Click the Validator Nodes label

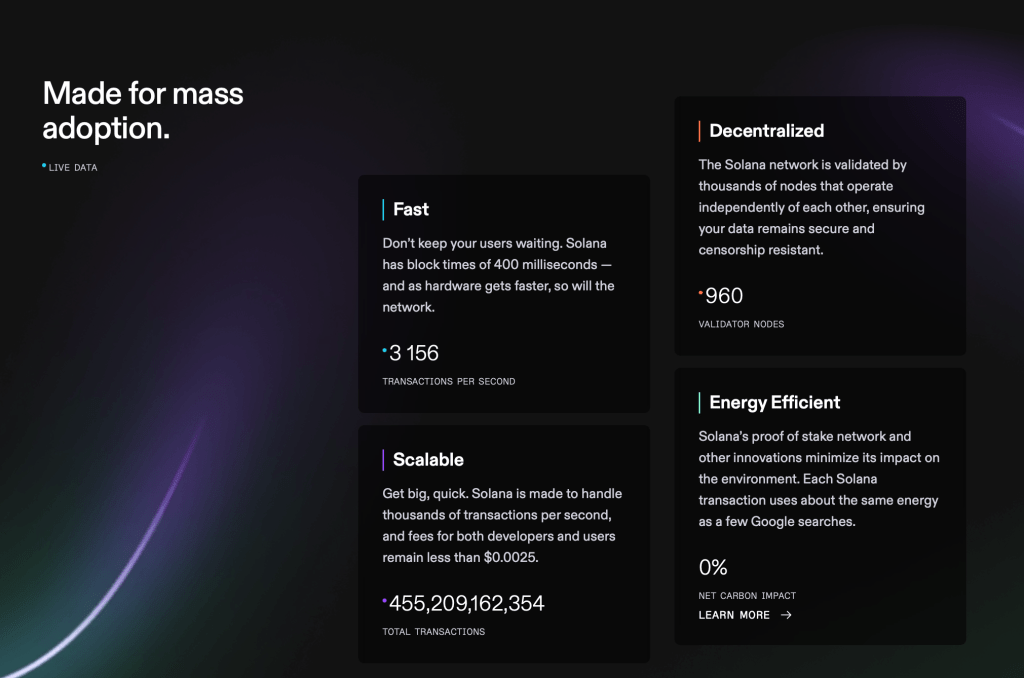[x=741, y=324]
